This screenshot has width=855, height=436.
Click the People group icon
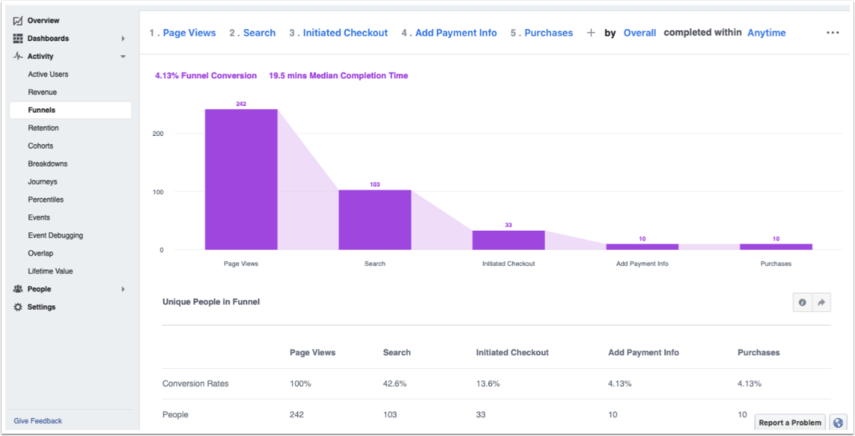tap(18, 289)
